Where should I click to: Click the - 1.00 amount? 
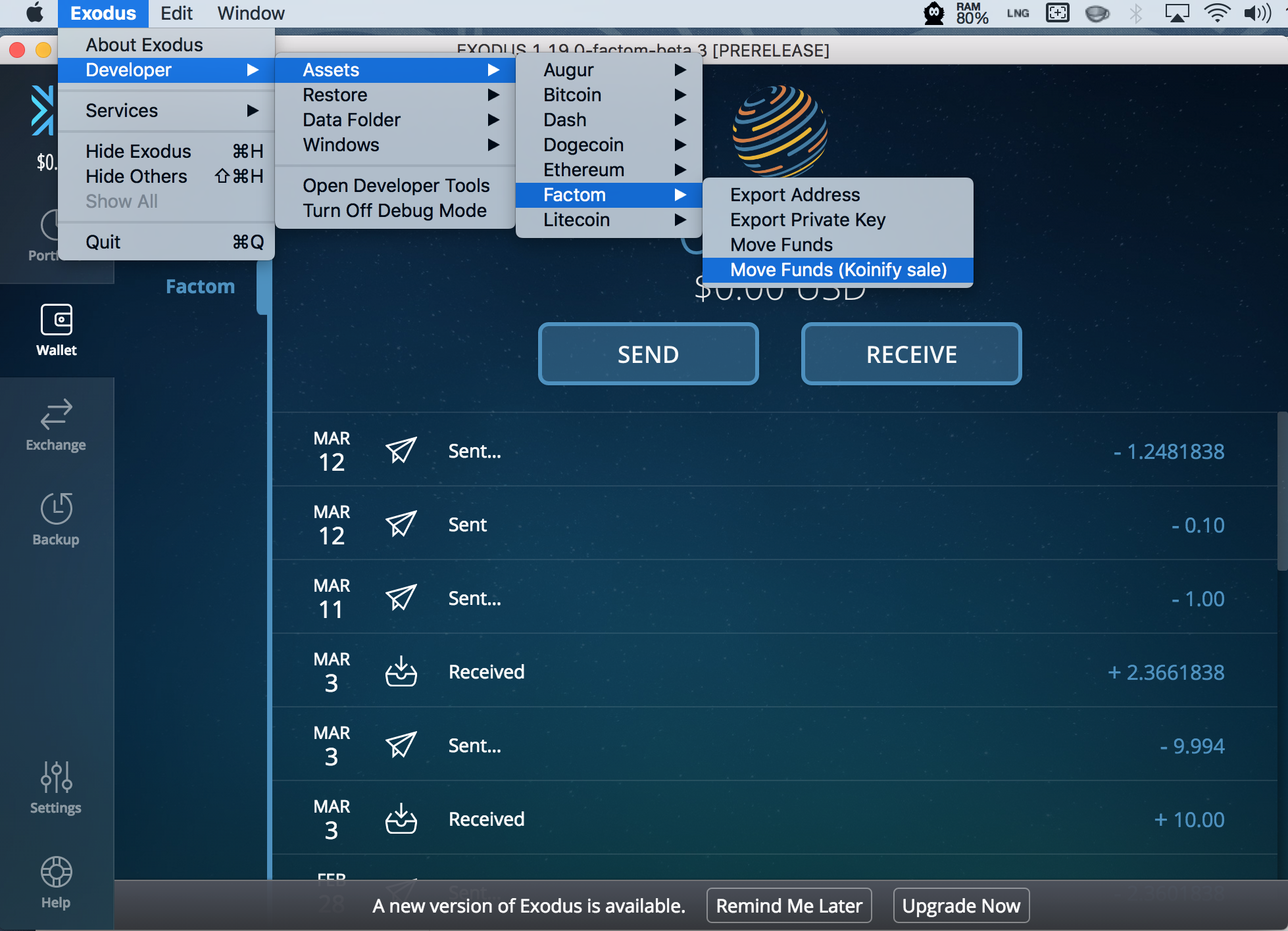point(1198,598)
